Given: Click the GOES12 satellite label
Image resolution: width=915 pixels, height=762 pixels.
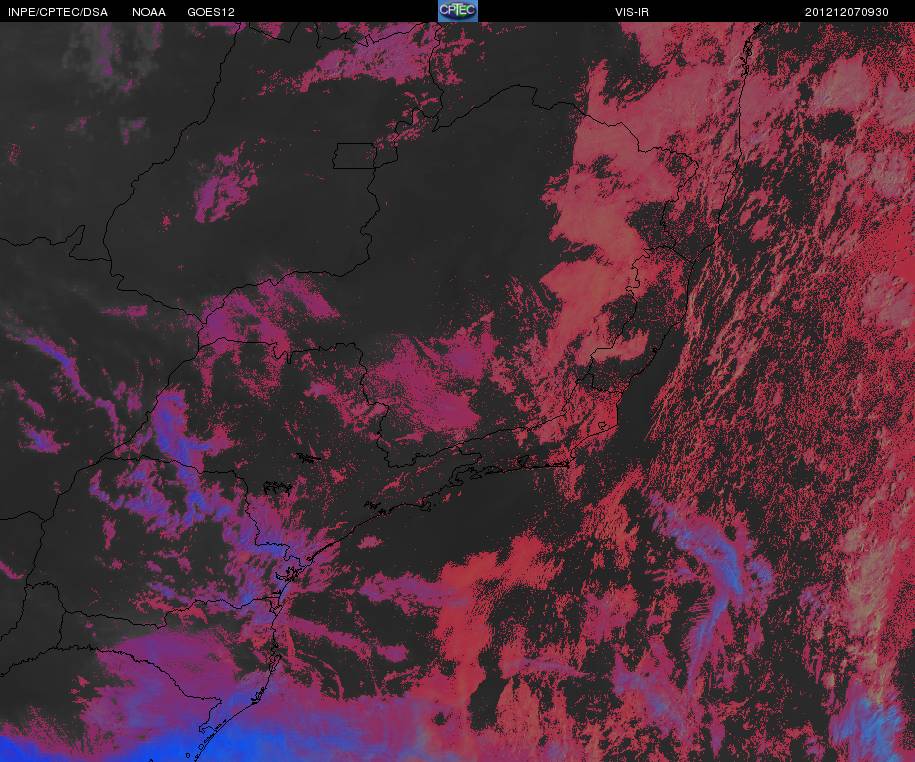Looking at the screenshot, I should point(211,12).
